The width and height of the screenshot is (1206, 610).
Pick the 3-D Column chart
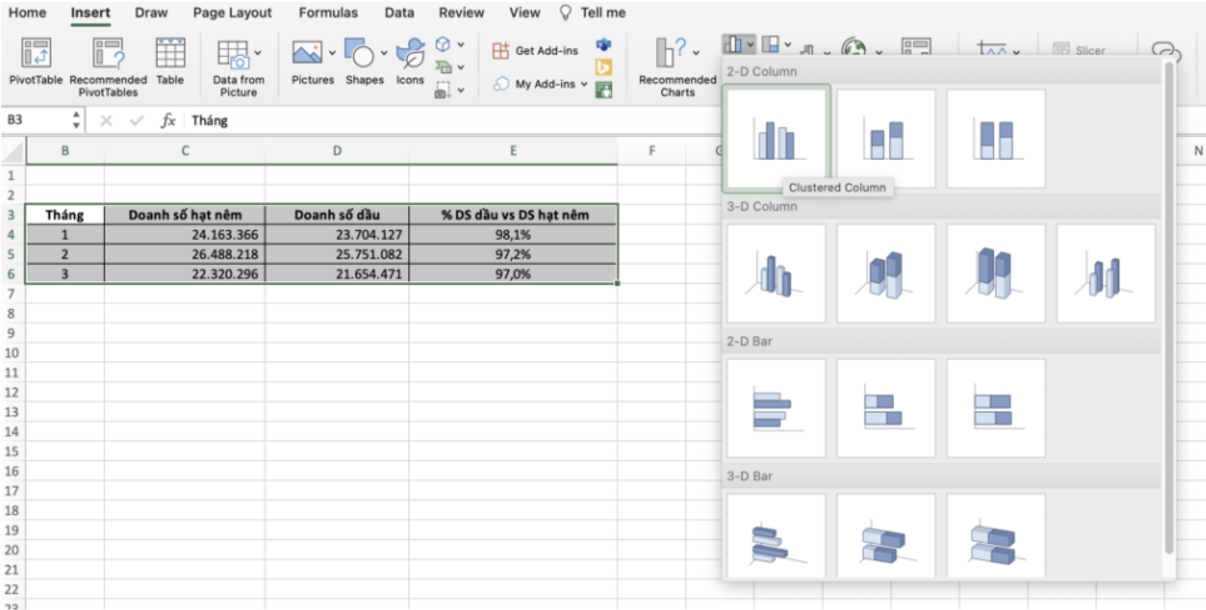(x=1106, y=273)
